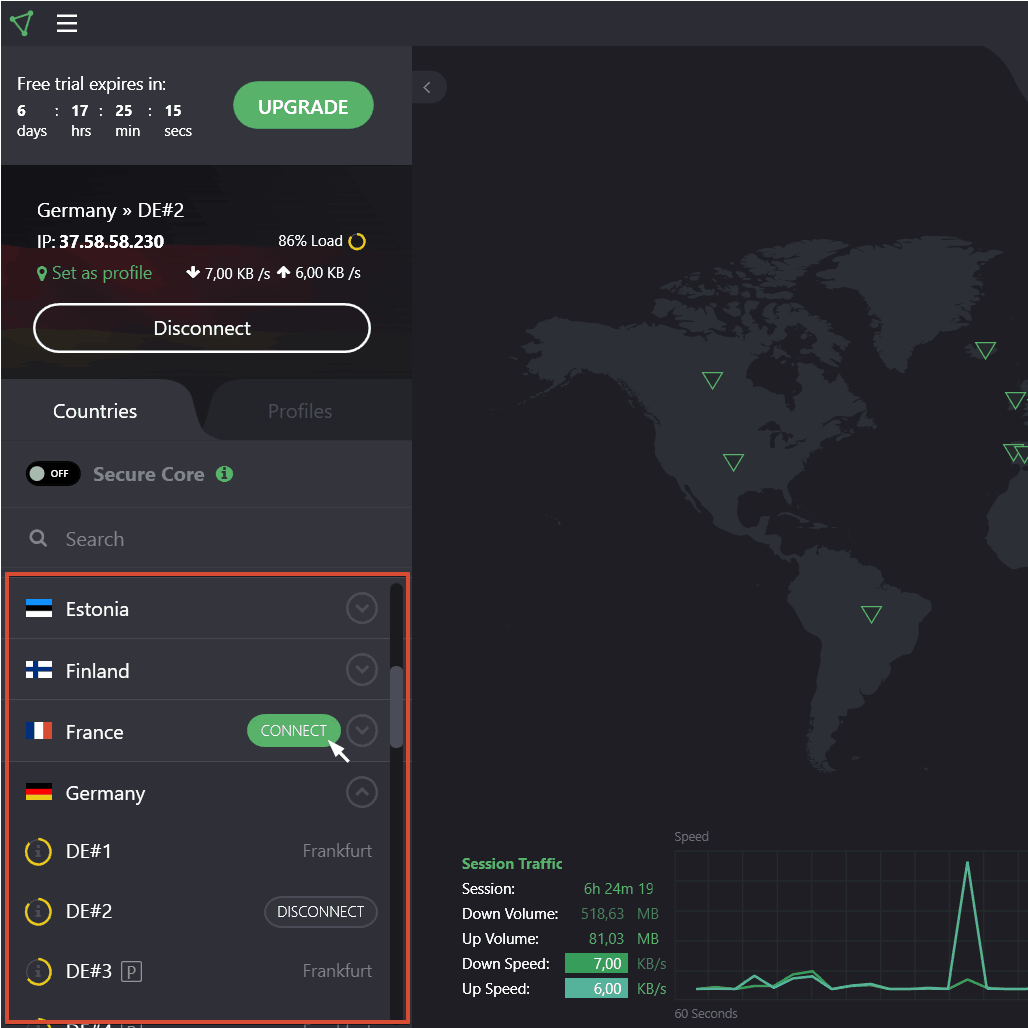Select the Canada server marker on the map
The height and width of the screenshot is (1028, 1028).
click(712, 379)
